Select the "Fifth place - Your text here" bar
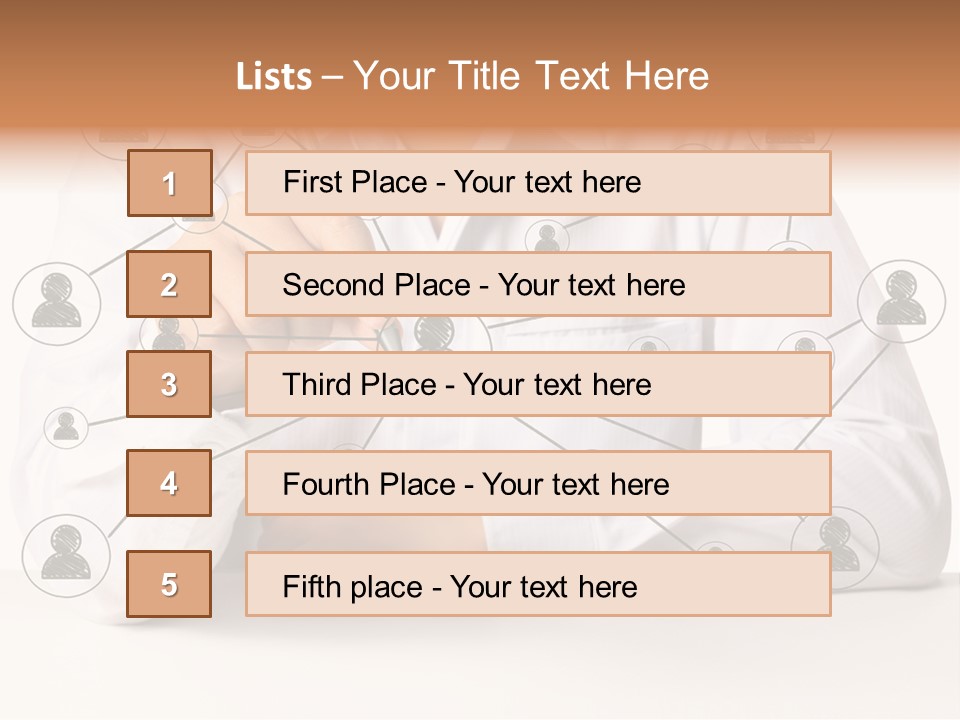 tap(538, 584)
